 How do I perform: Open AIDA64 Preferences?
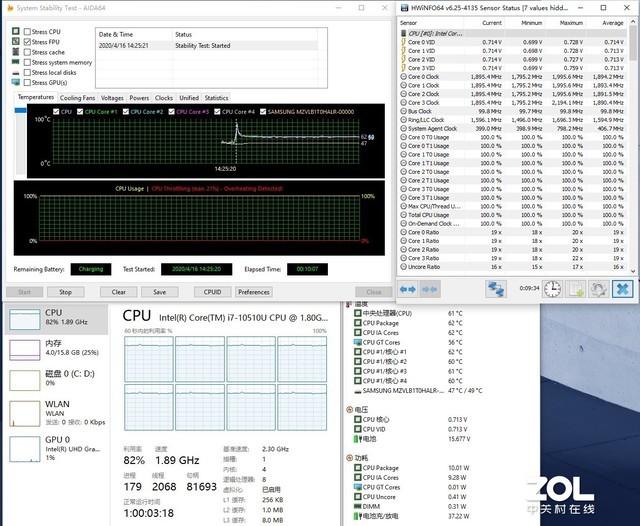tap(253, 292)
